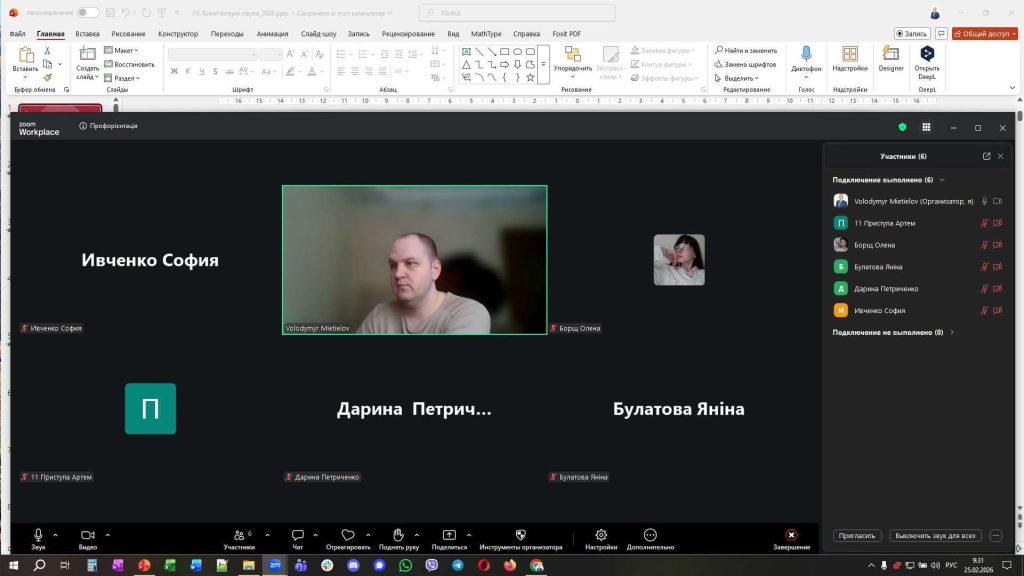This screenshot has height=576, width=1024.
Task: Open Host tools shield icon
Action: coord(520,536)
